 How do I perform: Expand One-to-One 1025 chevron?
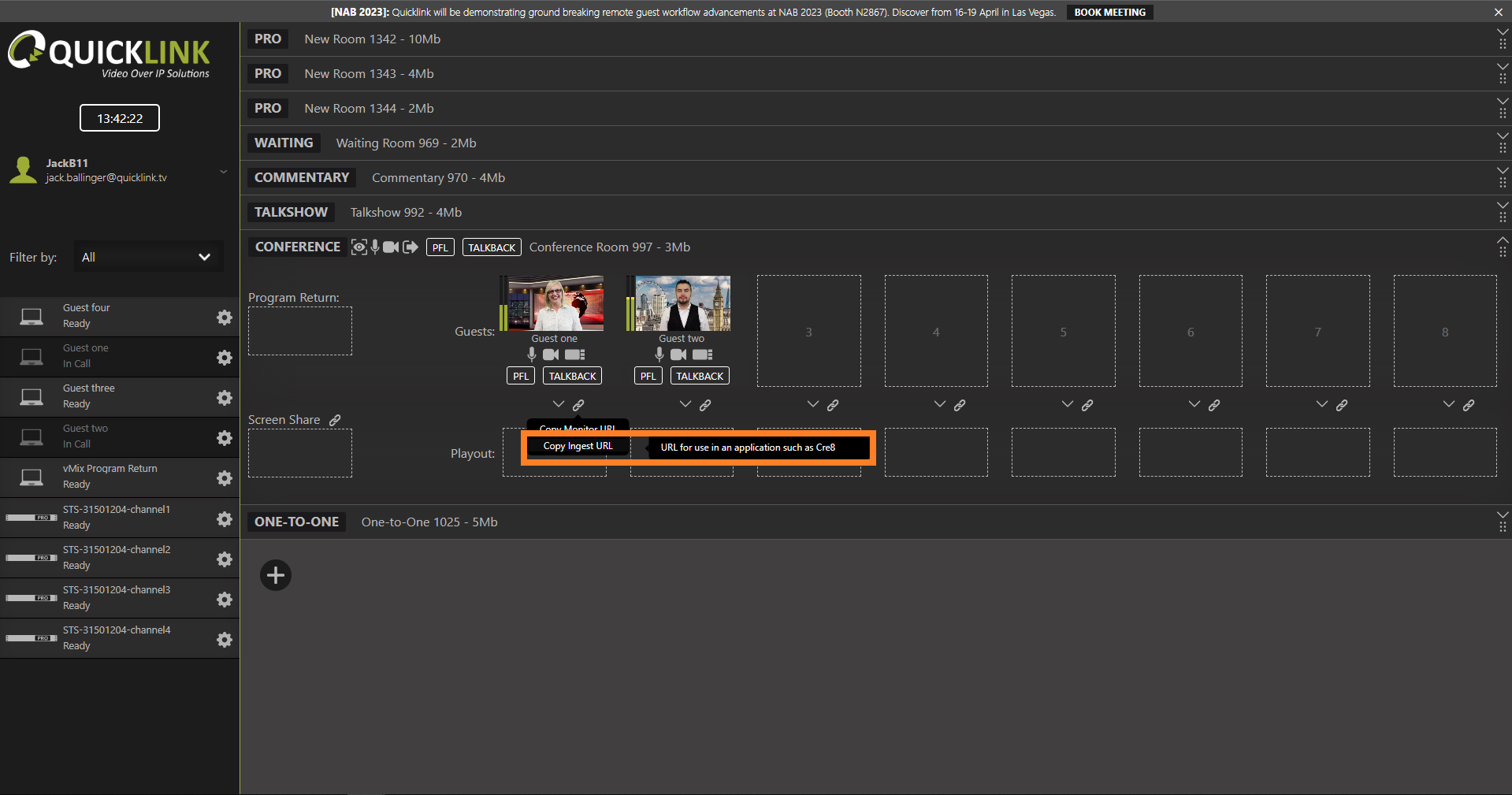(x=1503, y=515)
